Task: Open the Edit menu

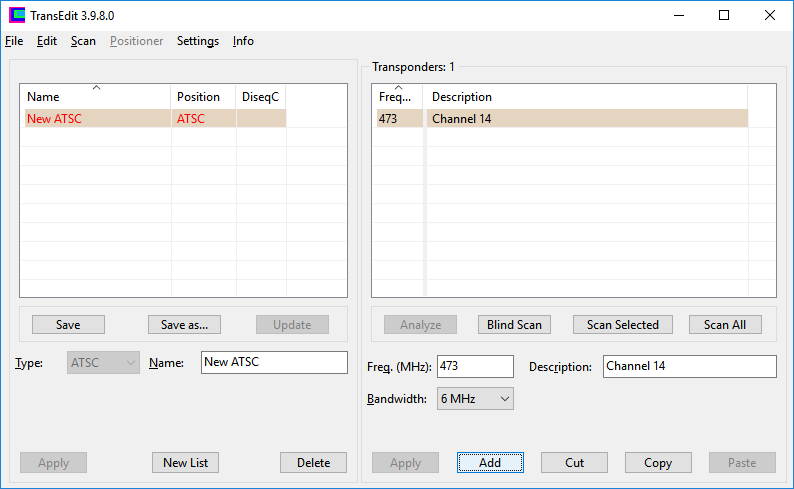Action: pos(47,41)
